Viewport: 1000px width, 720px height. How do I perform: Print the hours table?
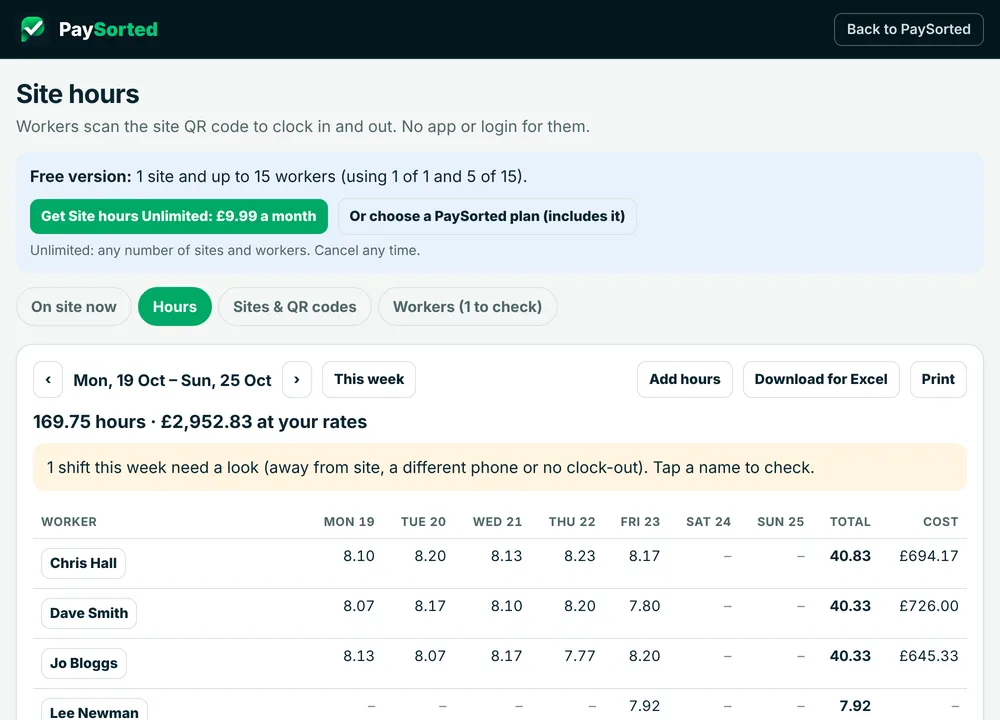click(x=938, y=379)
